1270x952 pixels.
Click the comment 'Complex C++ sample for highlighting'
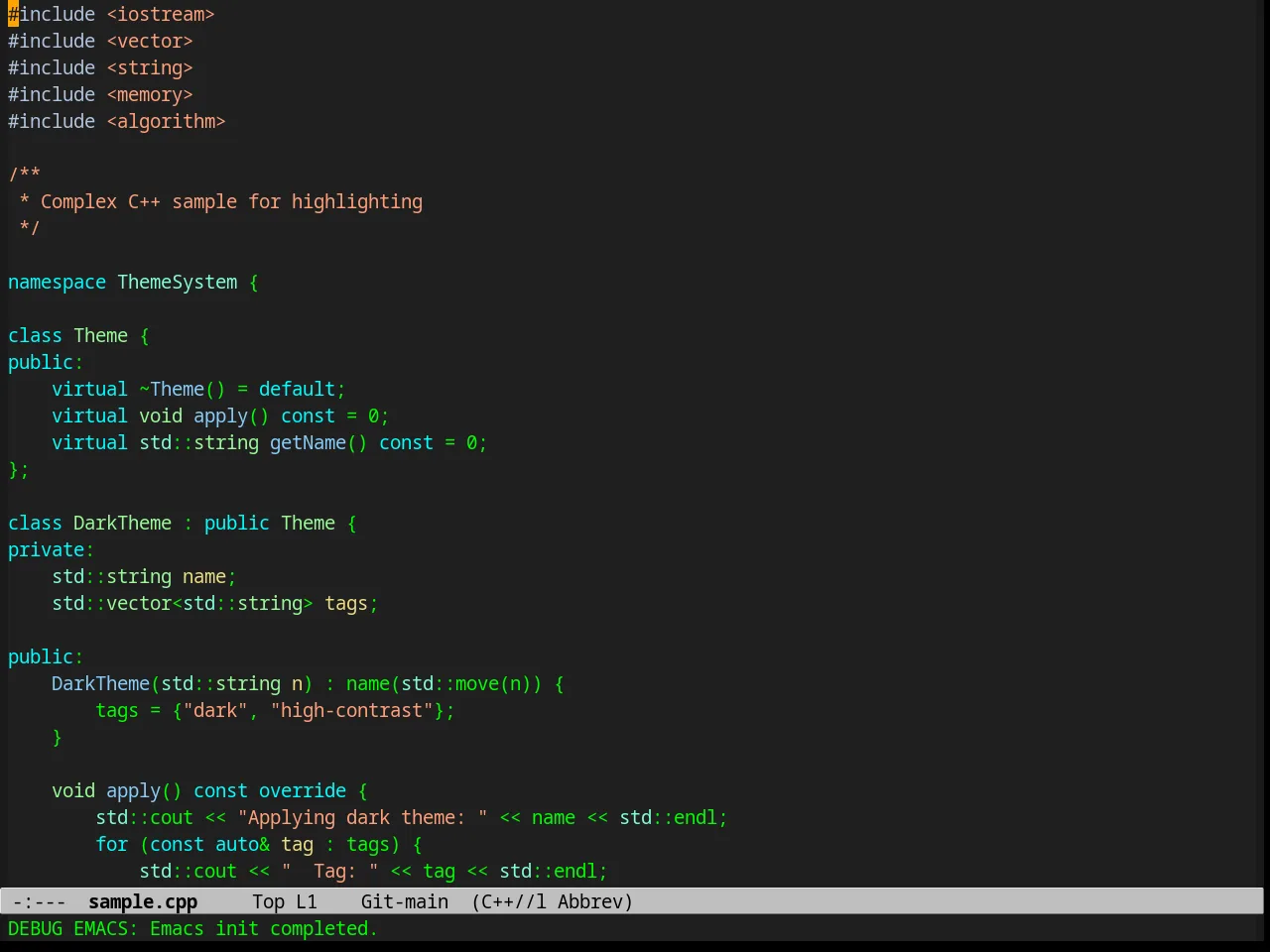point(231,201)
